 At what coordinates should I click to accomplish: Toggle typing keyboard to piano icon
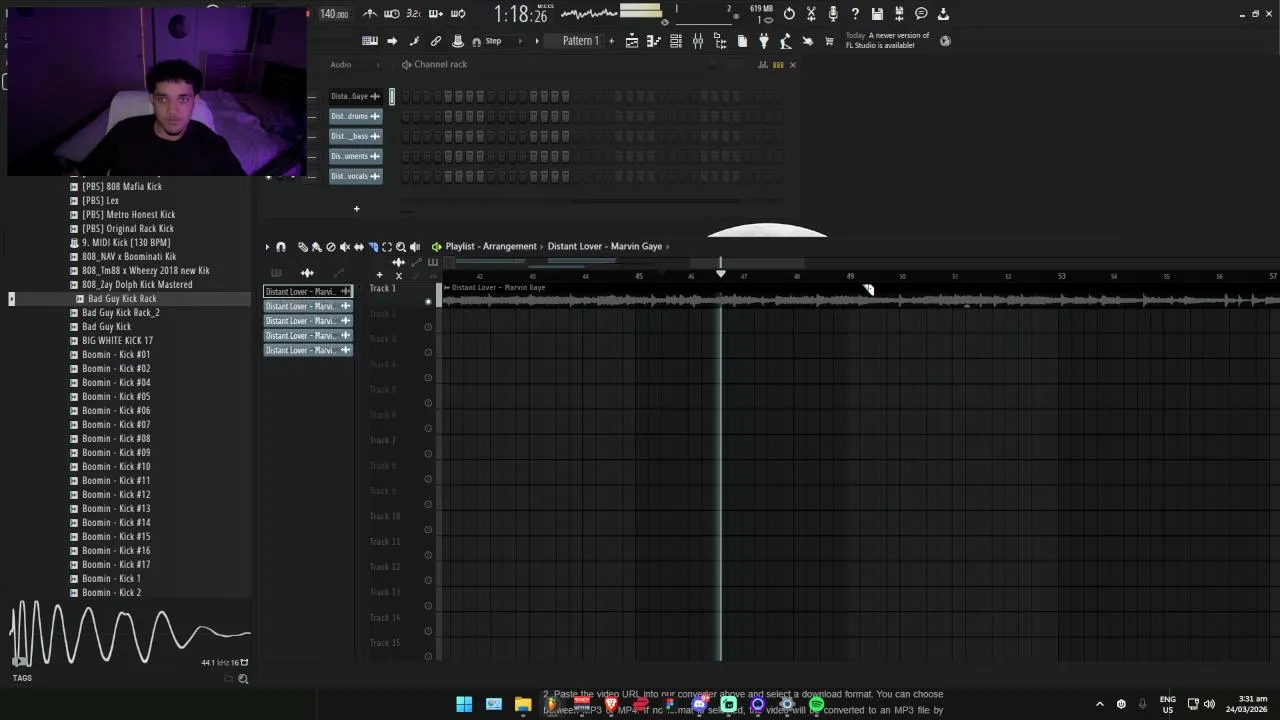(370, 41)
